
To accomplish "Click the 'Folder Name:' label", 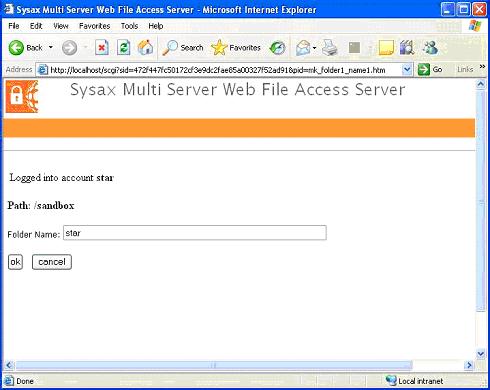I will [x=34, y=235].
